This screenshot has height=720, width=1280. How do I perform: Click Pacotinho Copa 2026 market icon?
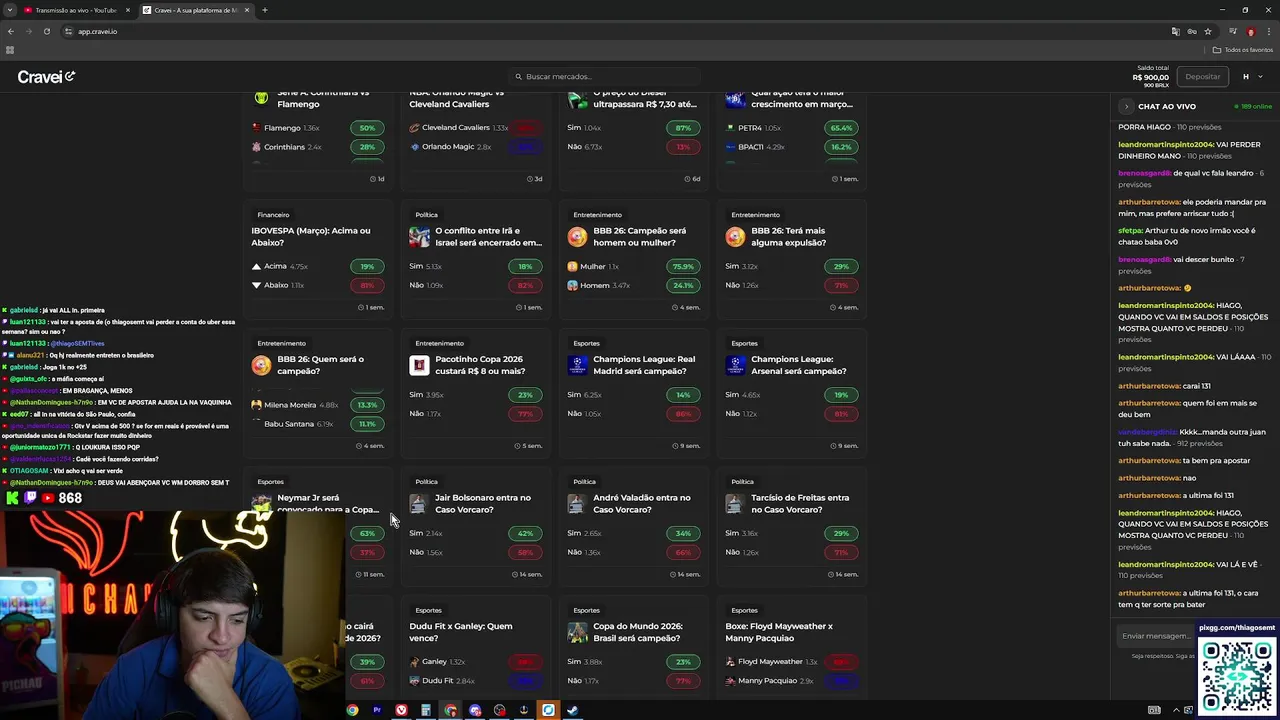click(419, 366)
